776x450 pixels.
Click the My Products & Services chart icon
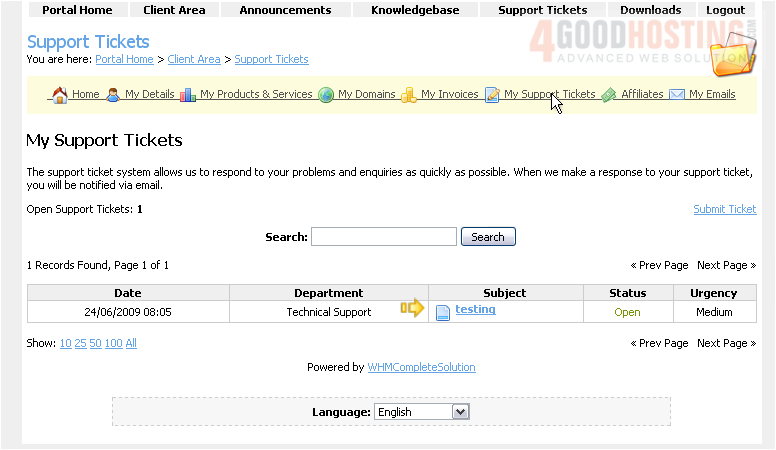coord(188,95)
